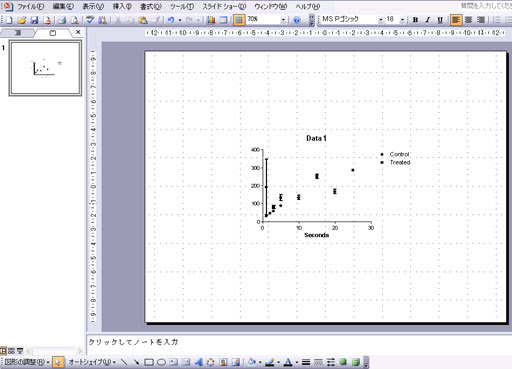Toggle Underline formatting

tap(440, 20)
